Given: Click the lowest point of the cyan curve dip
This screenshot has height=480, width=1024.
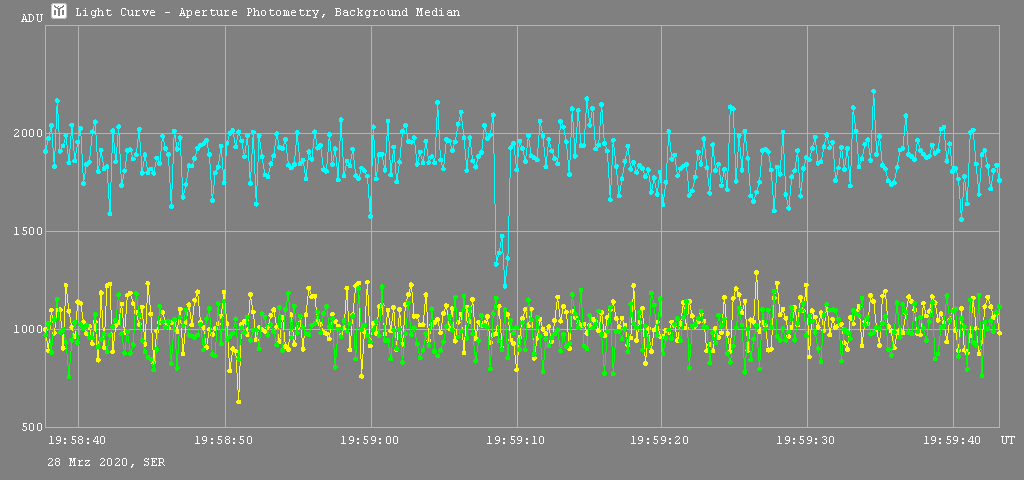Looking at the screenshot, I should click(505, 286).
